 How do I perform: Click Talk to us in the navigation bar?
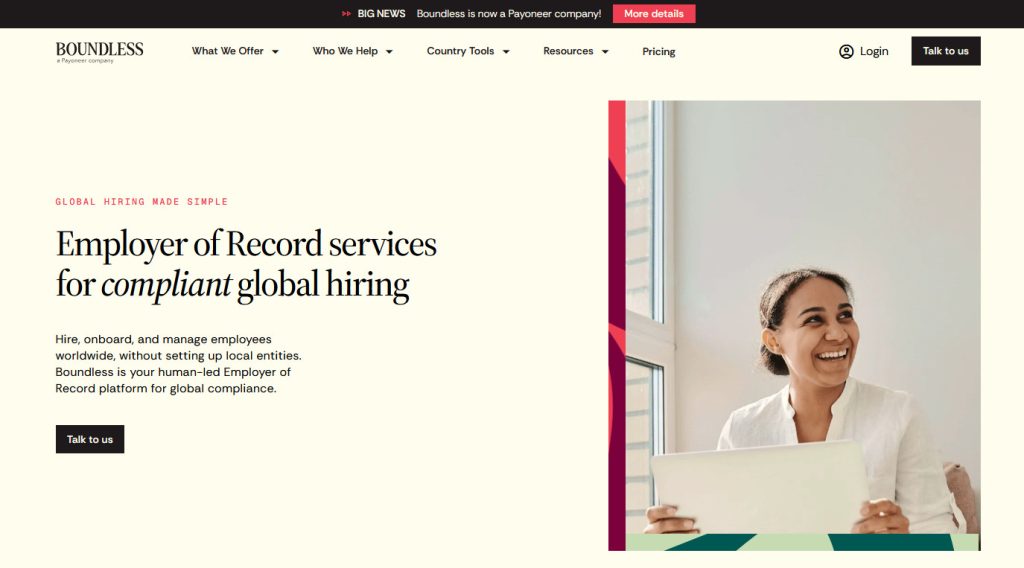point(945,51)
